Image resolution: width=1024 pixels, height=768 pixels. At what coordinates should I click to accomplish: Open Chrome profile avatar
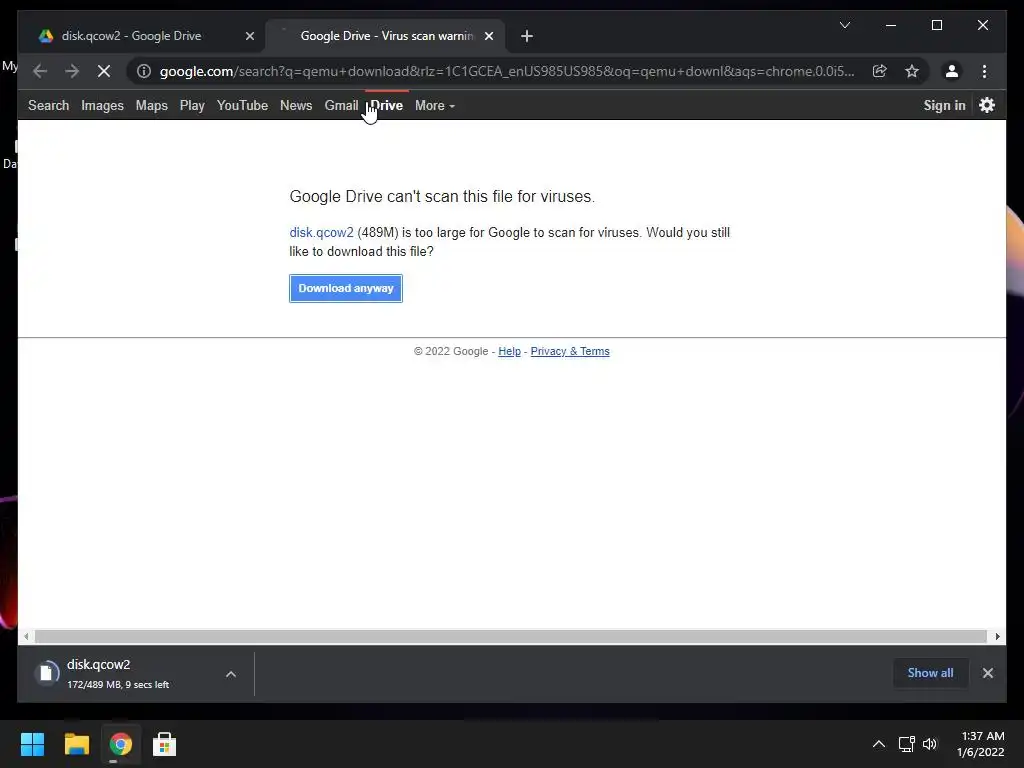click(952, 71)
